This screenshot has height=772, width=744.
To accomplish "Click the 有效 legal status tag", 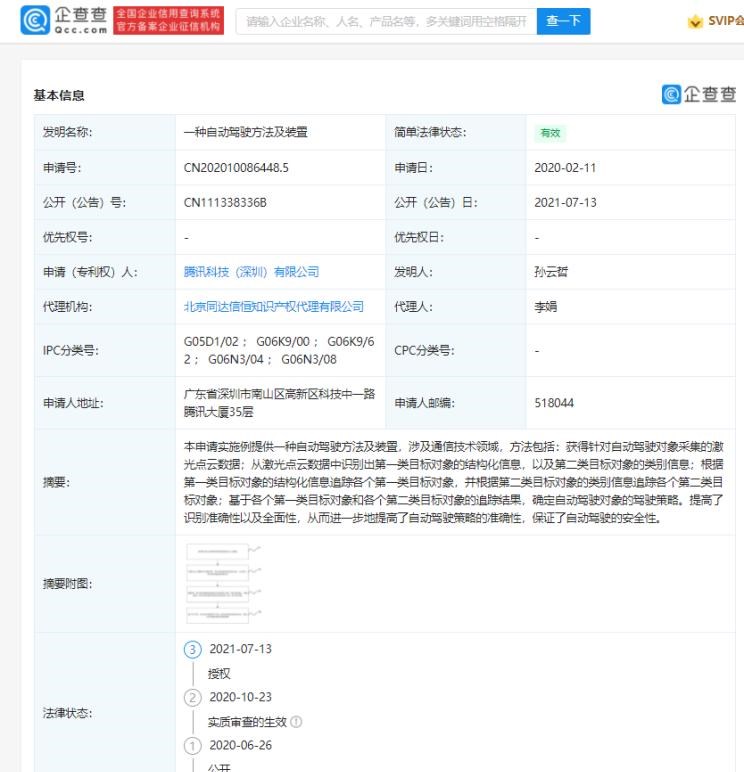I will [x=550, y=133].
